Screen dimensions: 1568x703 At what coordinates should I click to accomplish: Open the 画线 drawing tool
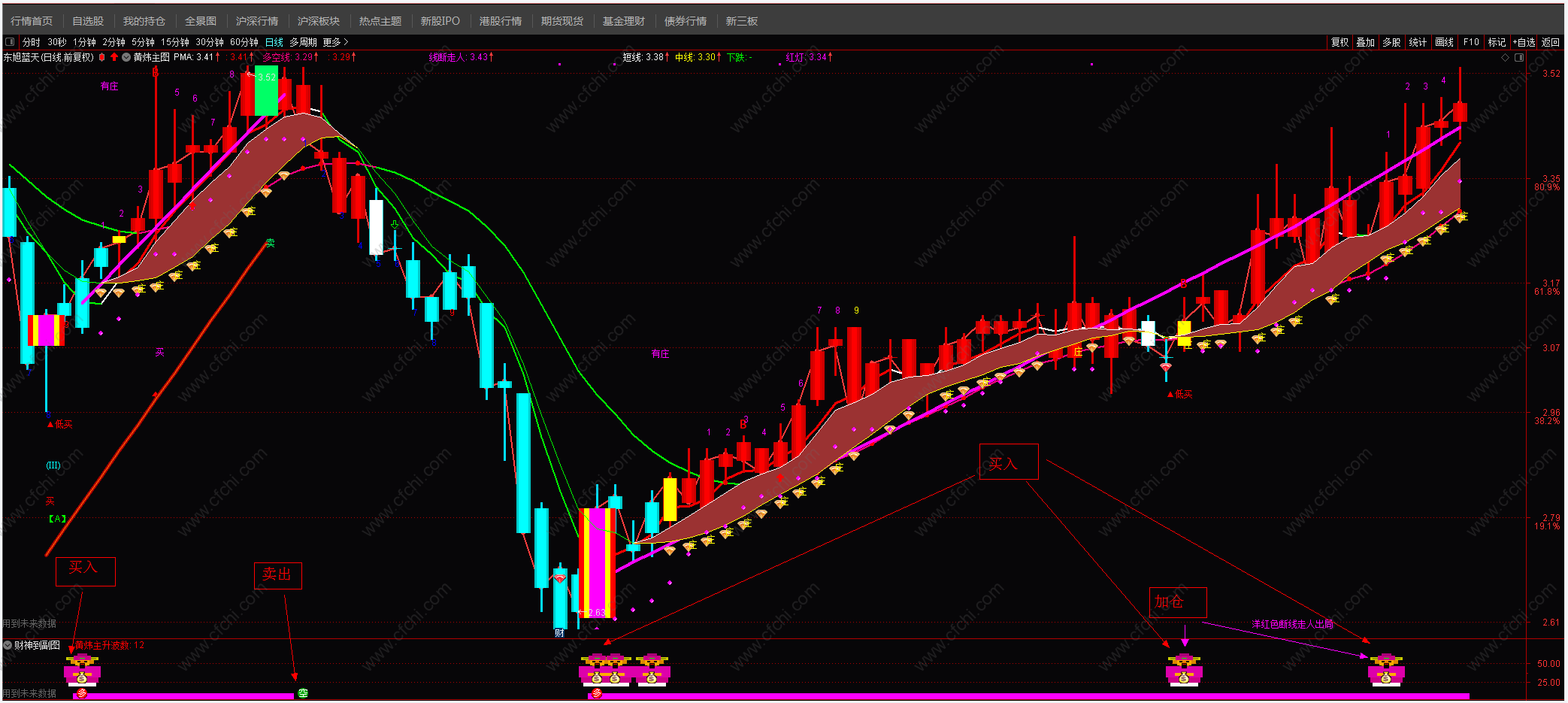pos(1445,42)
